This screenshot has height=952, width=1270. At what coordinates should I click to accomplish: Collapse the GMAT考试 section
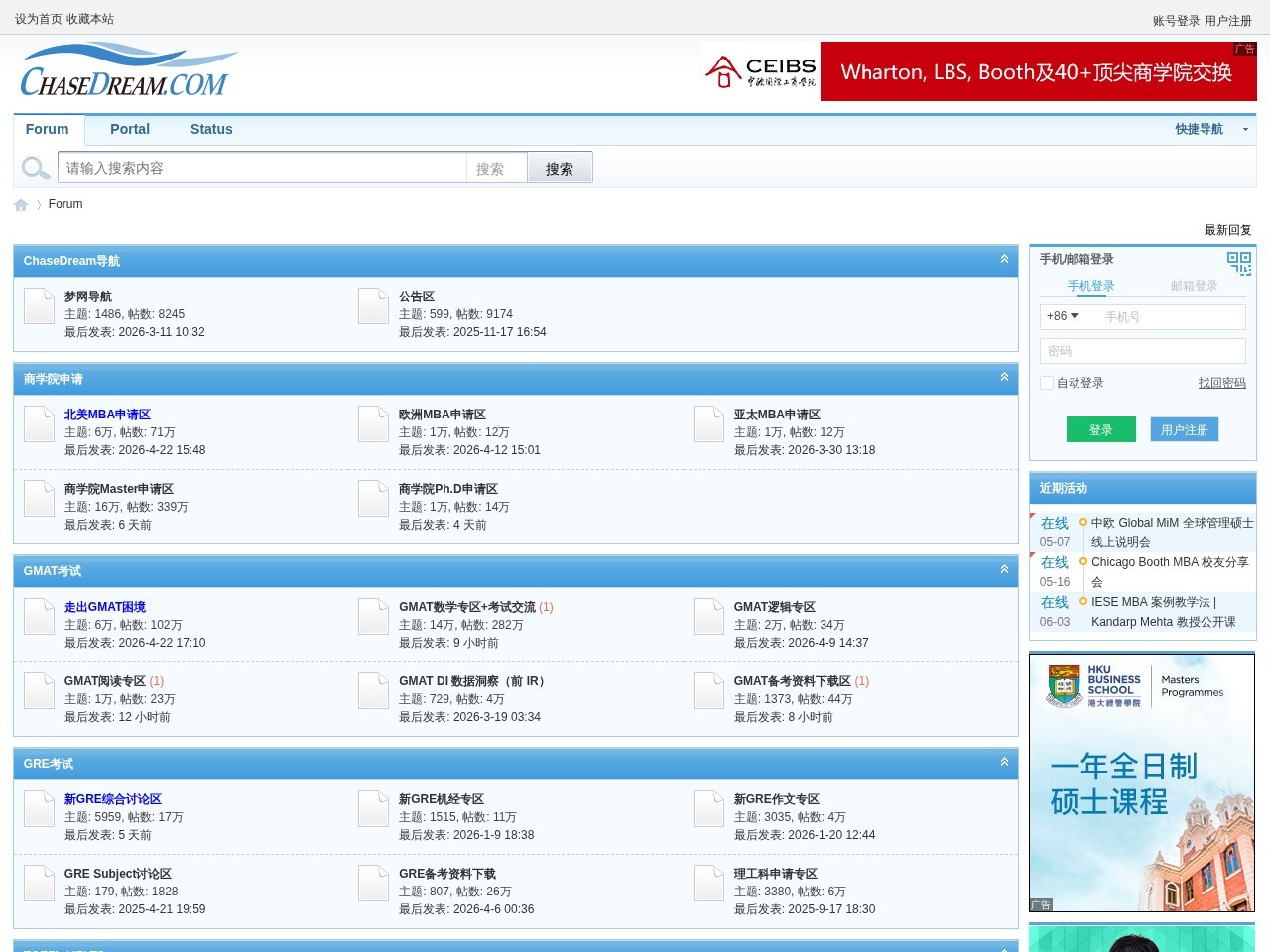(x=1004, y=569)
